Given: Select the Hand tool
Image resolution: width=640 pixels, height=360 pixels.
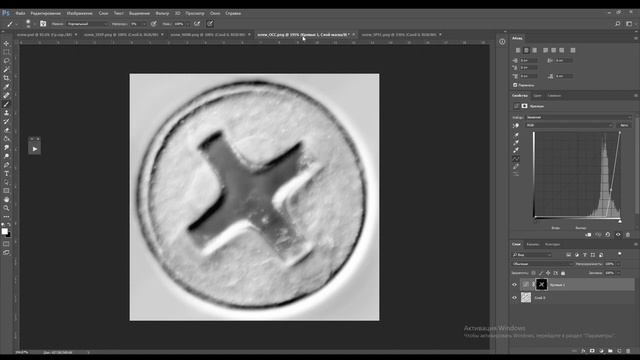Looking at the screenshot, I should click(x=6, y=200).
